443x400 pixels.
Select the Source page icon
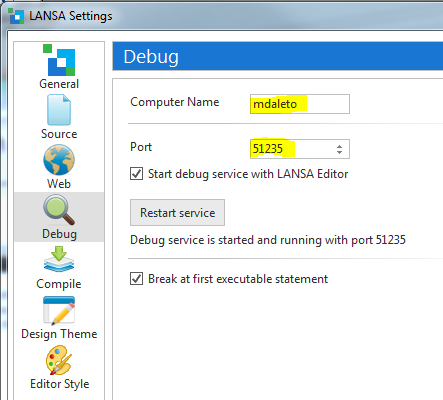59,110
